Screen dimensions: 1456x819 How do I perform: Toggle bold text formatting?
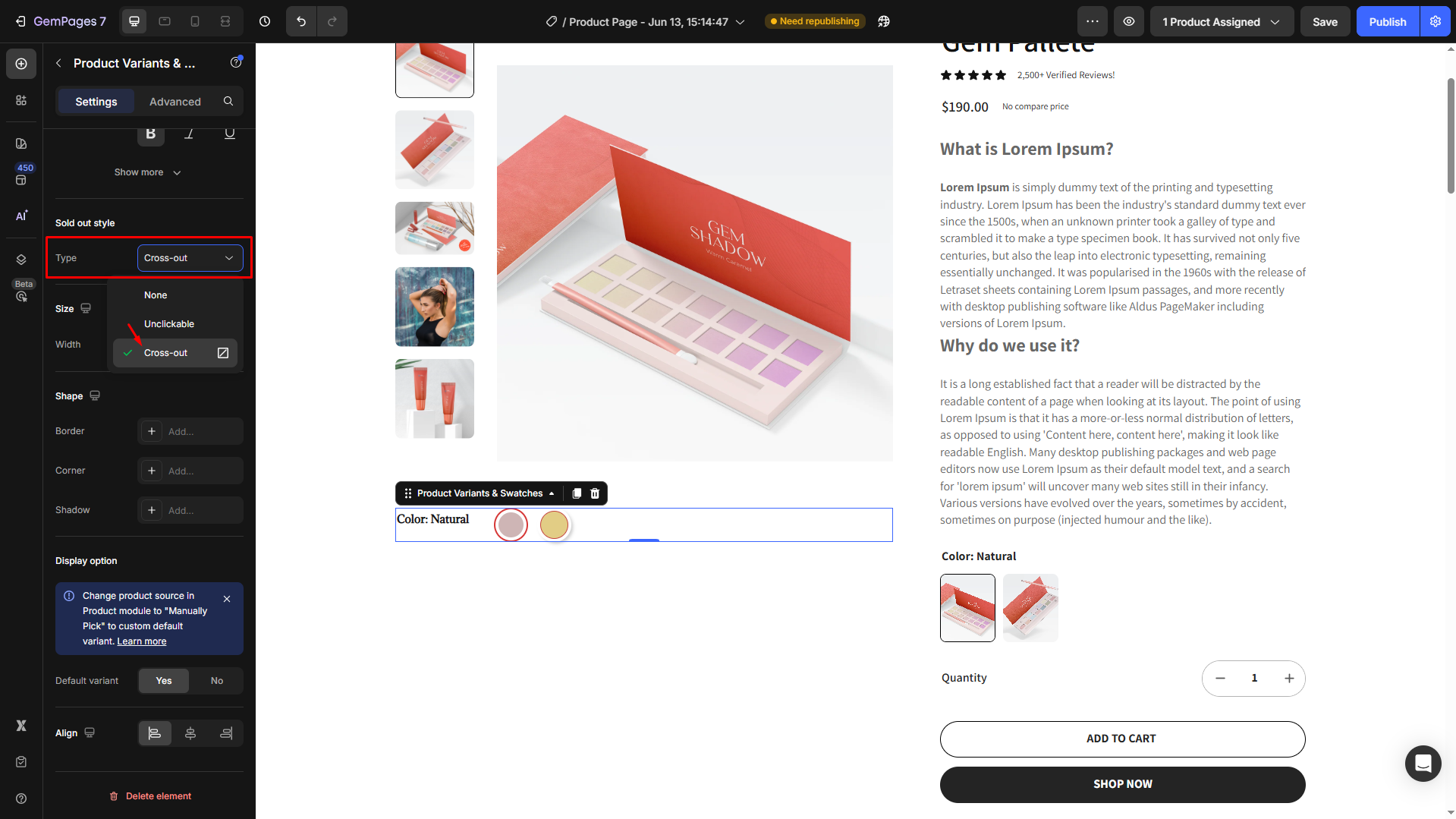[x=150, y=134]
